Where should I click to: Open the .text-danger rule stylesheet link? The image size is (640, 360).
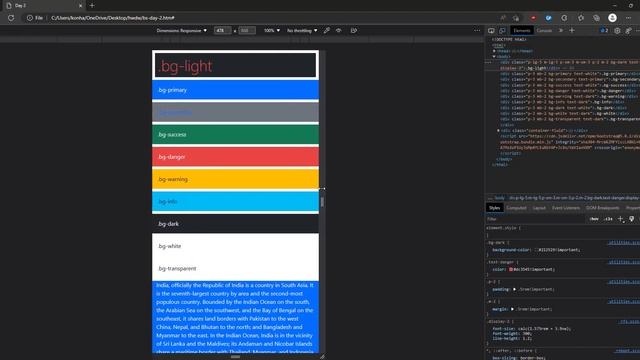(624, 262)
